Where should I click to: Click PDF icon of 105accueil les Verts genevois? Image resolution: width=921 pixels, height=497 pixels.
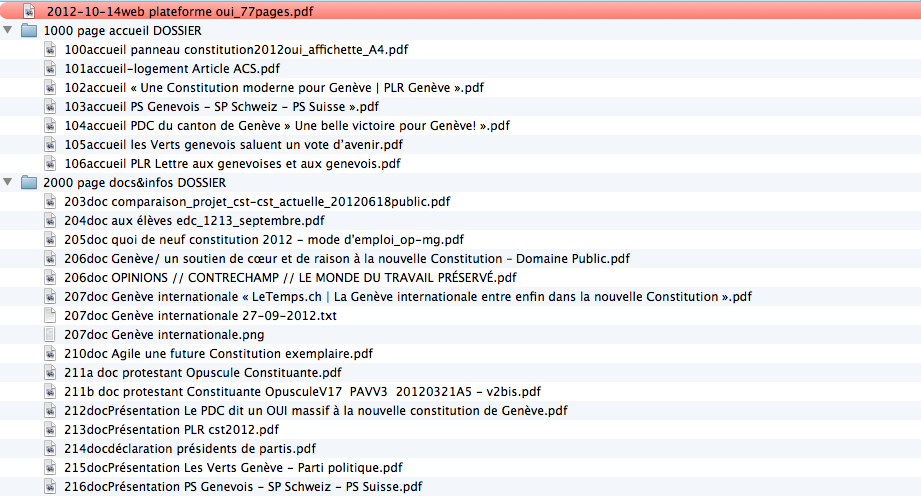pyautogui.click(x=51, y=145)
